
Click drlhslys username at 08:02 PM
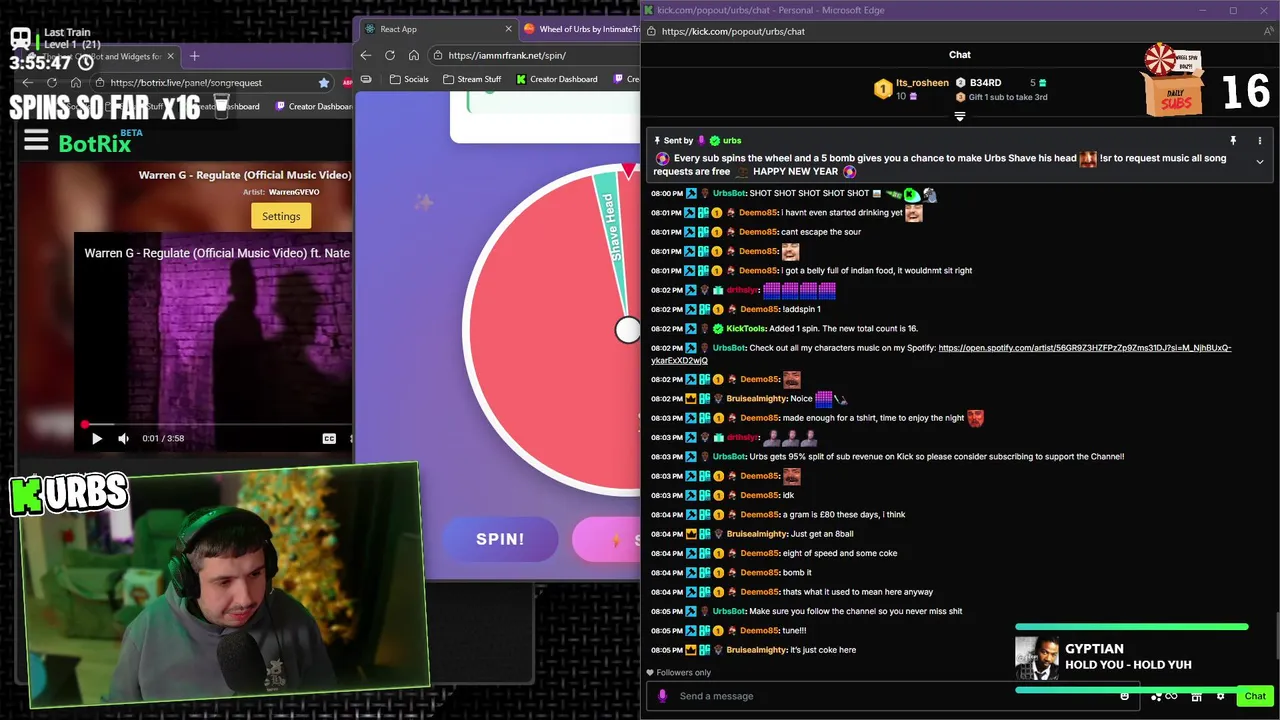[742, 290]
